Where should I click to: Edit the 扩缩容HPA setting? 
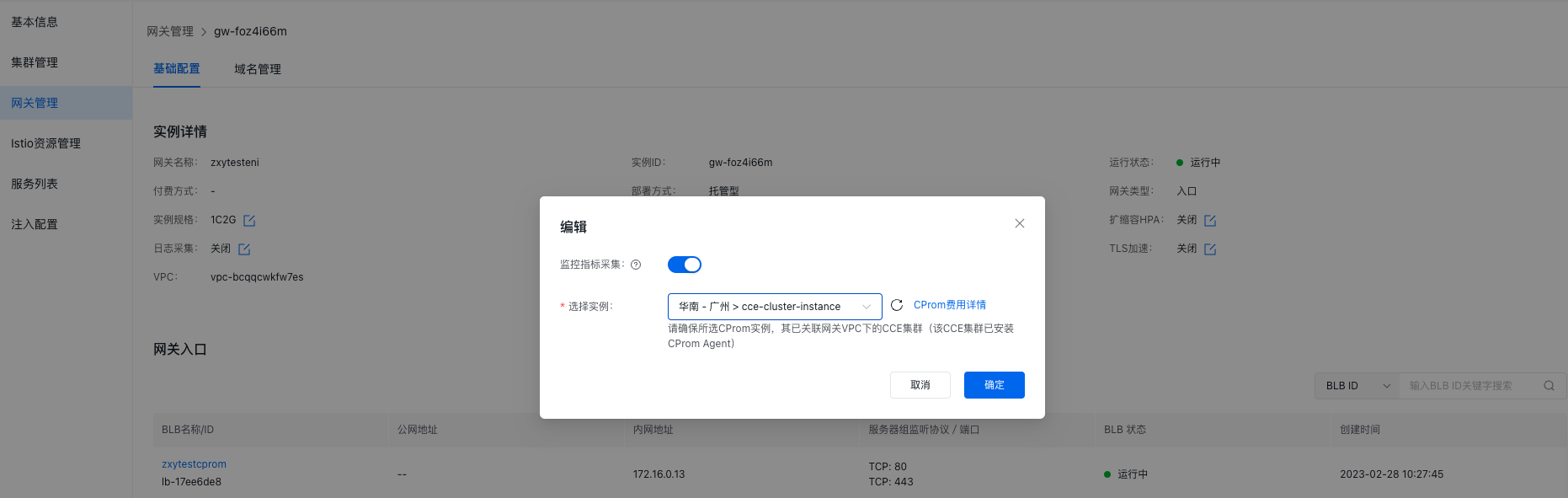click(x=1210, y=221)
